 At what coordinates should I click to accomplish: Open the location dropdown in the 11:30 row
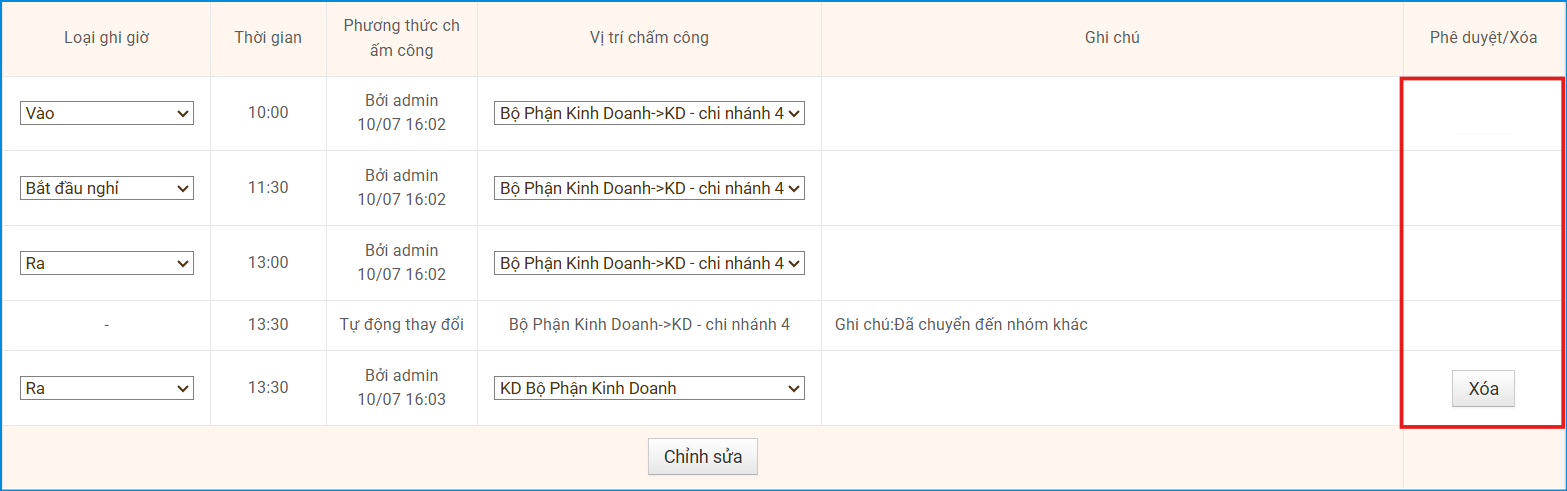click(649, 188)
